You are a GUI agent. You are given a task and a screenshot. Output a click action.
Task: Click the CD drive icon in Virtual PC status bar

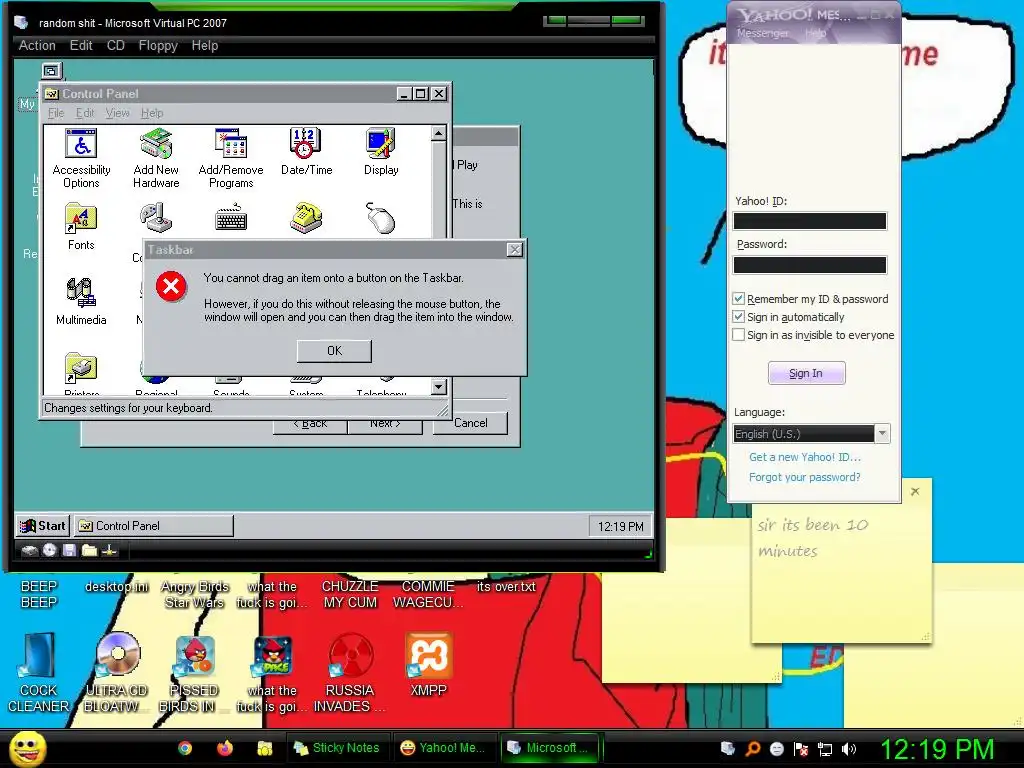(50, 551)
